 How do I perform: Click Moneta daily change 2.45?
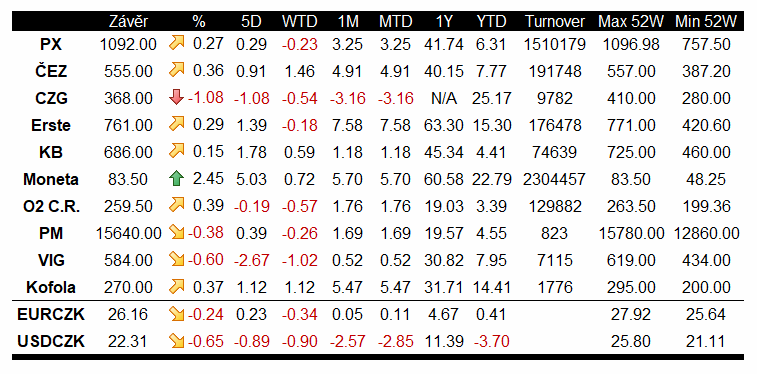tap(208, 179)
